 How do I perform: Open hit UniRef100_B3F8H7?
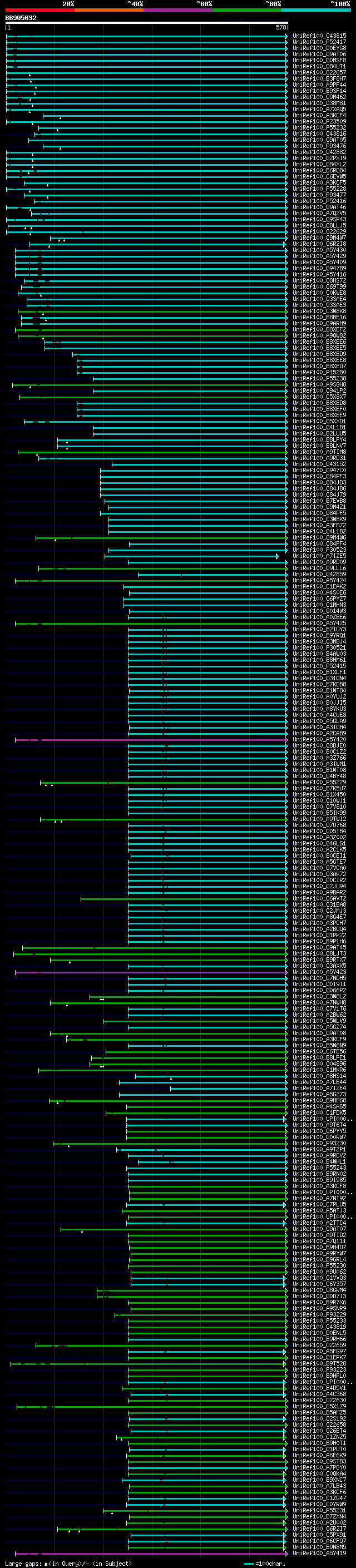pyautogui.click(x=319, y=78)
